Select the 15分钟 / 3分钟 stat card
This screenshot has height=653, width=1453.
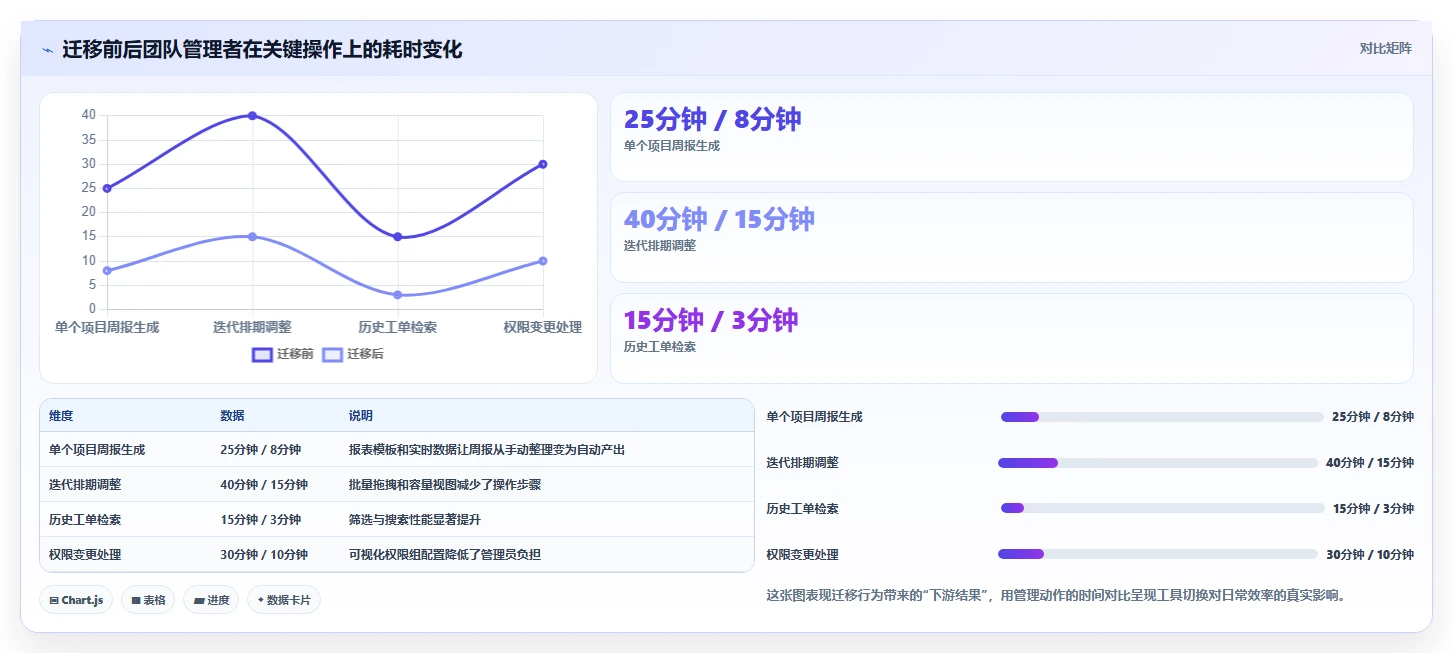(1012, 338)
